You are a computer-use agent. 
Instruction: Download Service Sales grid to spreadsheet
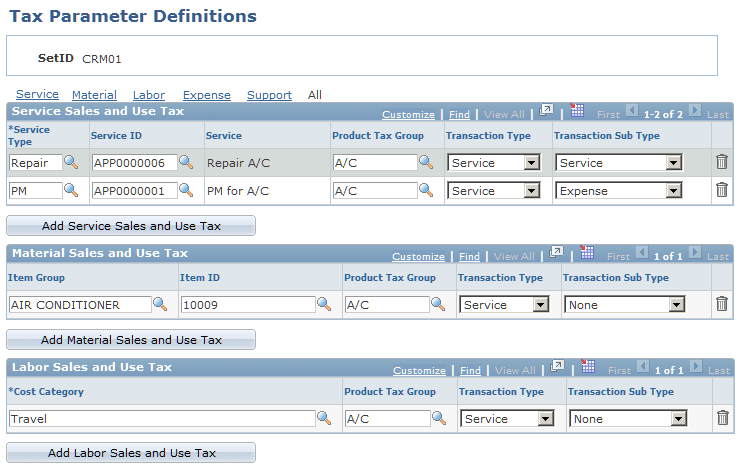(577, 111)
